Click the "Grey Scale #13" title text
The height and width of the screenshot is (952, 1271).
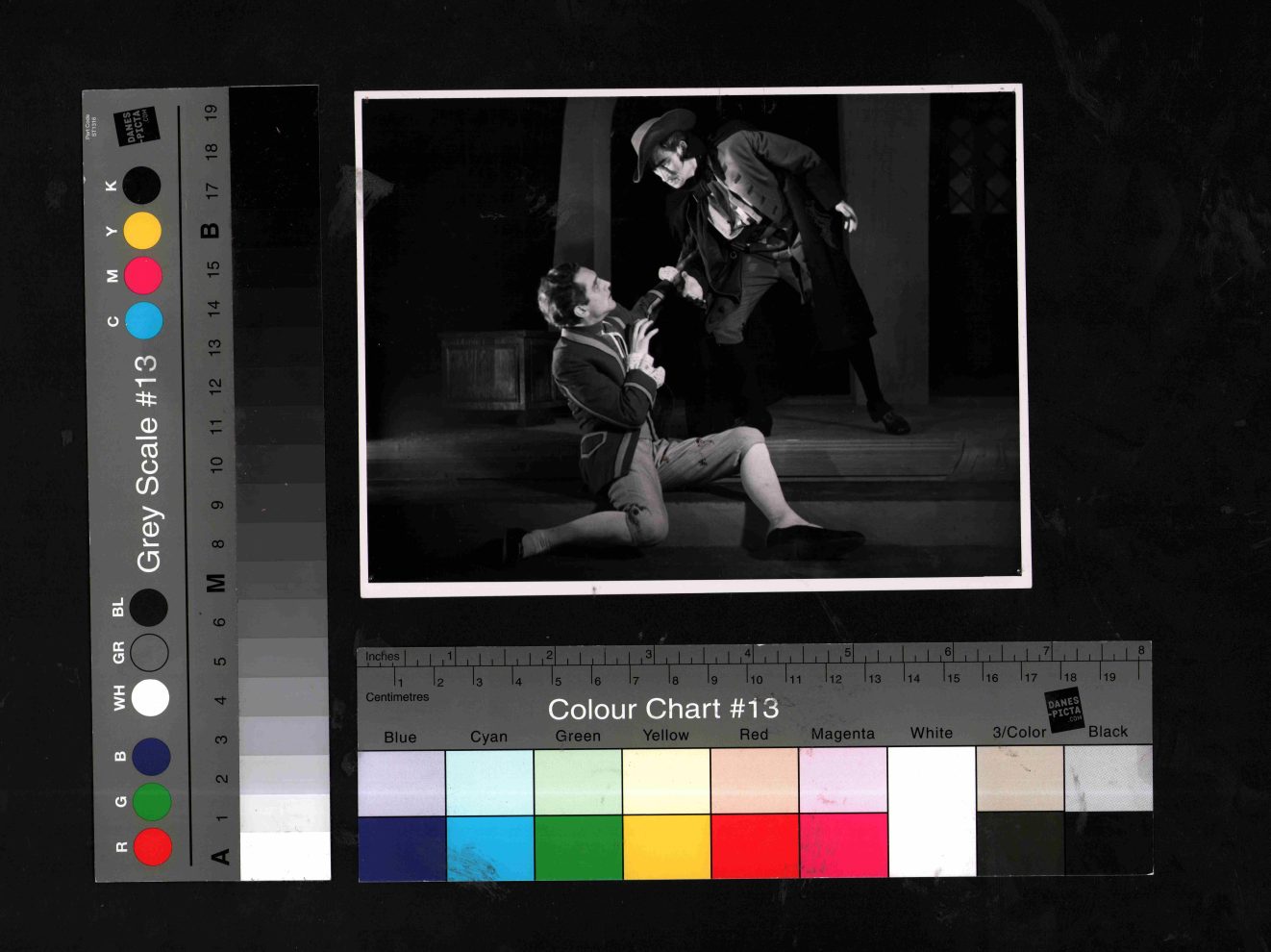click(x=147, y=463)
